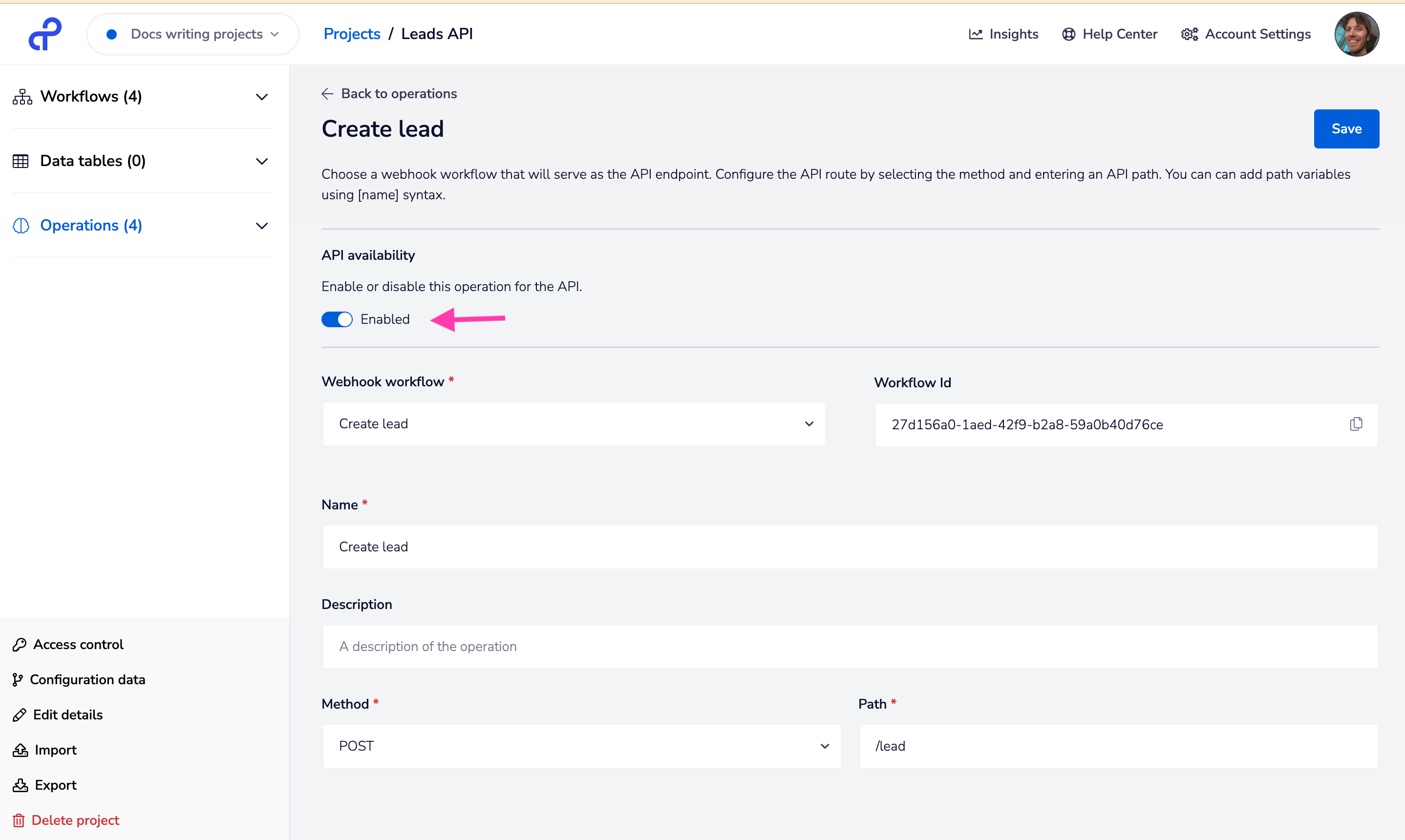This screenshot has width=1405, height=840.
Task: Open Docs writing projects selector
Action: pyautogui.click(x=193, y=34)
